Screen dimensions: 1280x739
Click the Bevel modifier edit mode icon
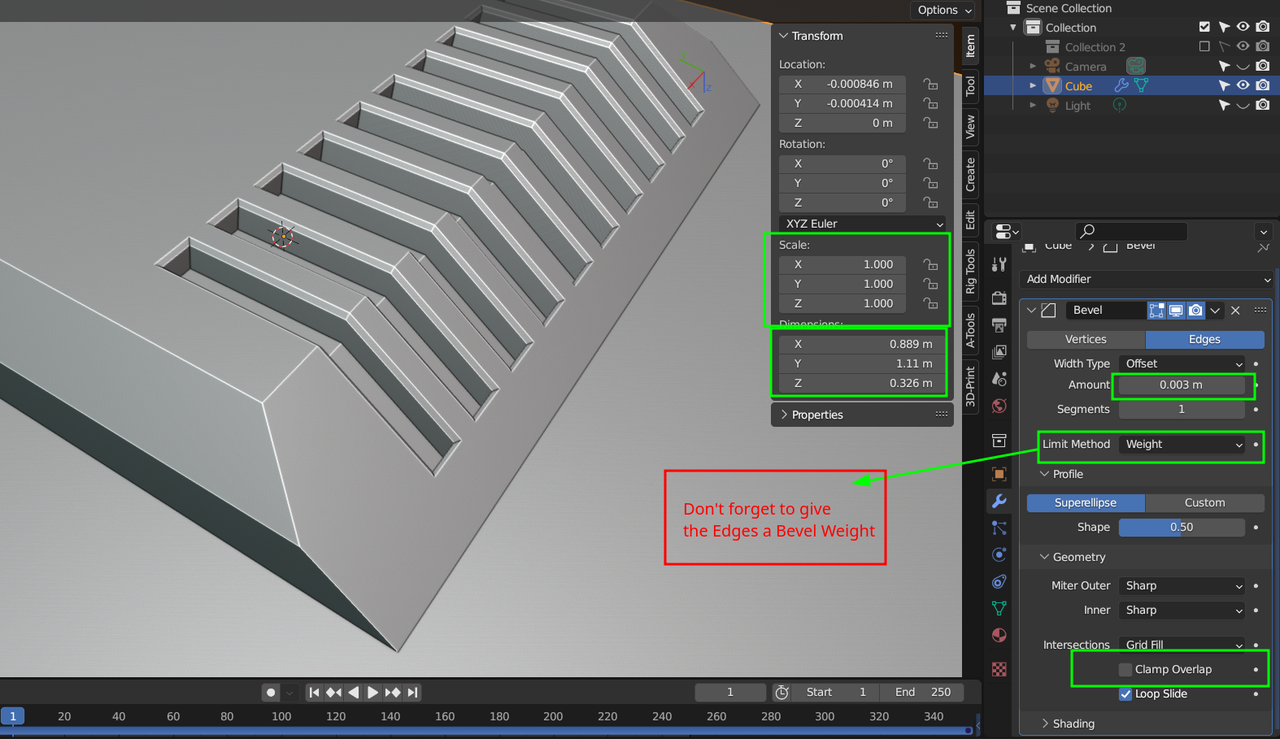click(x=1157, y=311)
